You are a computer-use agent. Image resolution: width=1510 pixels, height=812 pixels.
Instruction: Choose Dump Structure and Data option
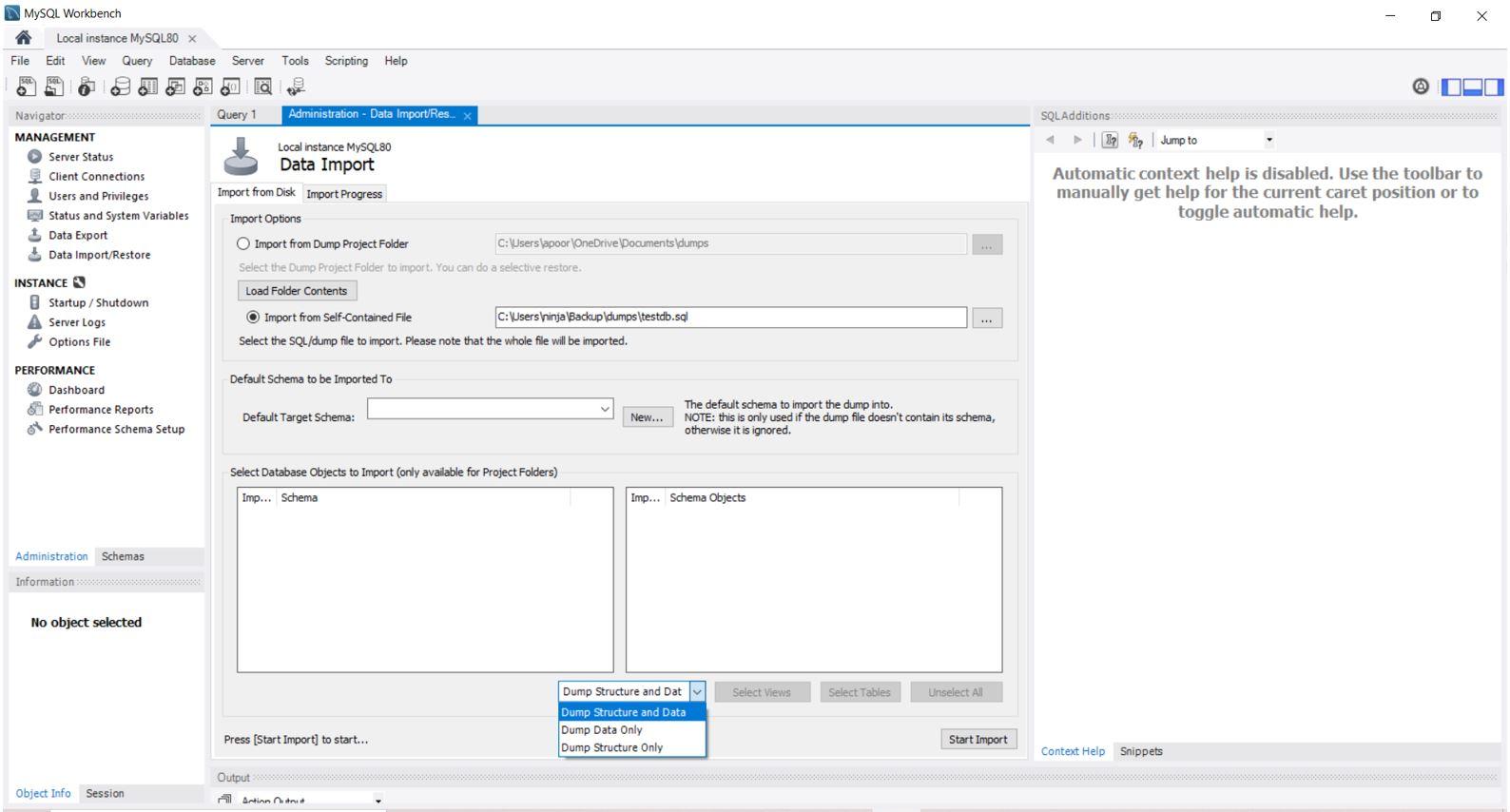click(632, 712)
